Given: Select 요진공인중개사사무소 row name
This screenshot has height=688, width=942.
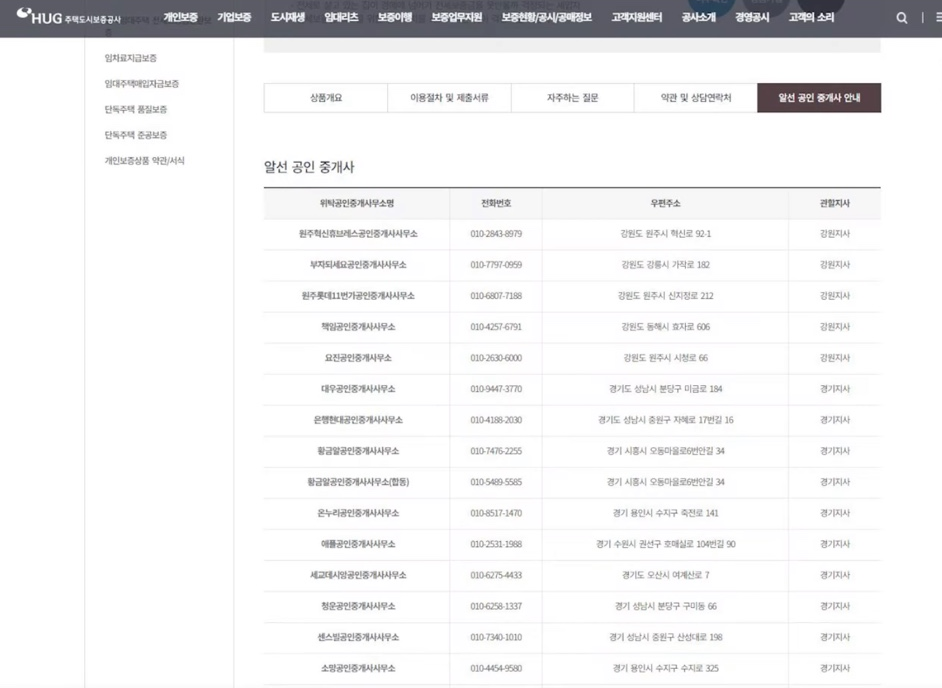Looking at the screenshot, I should pyautogui.click(x=358, y=358).
